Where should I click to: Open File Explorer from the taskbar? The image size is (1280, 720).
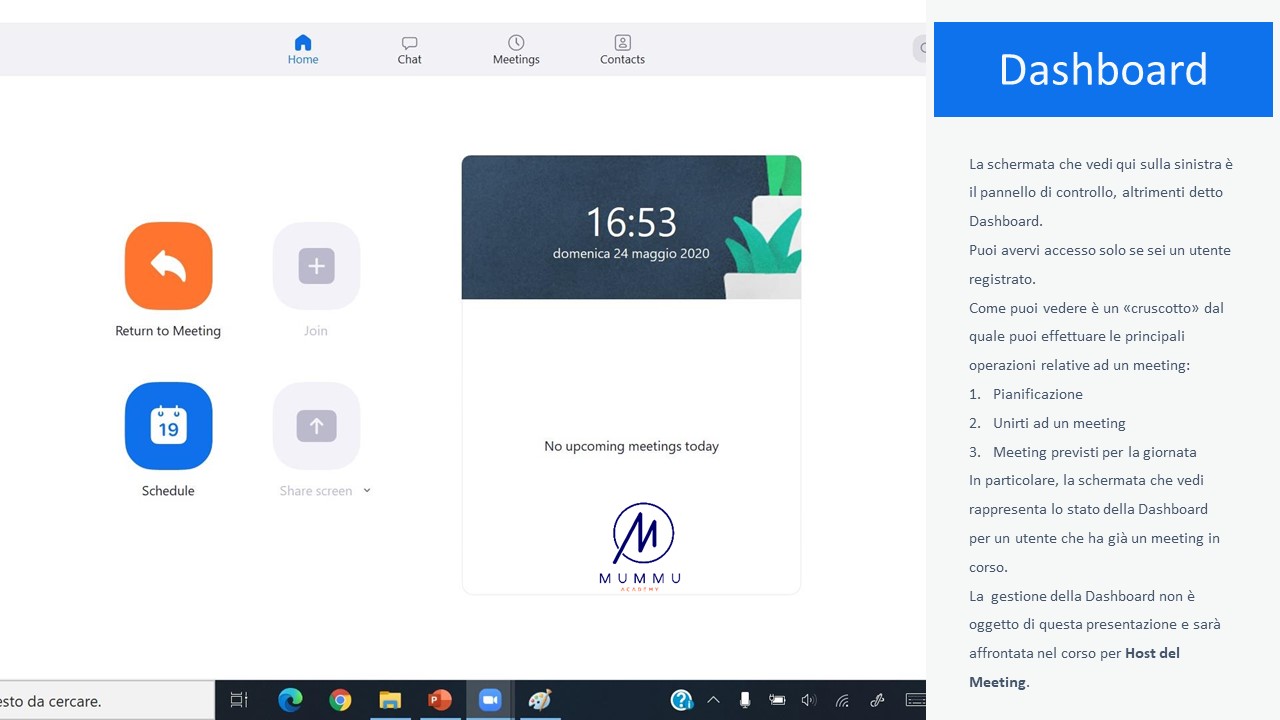(390, 701)
